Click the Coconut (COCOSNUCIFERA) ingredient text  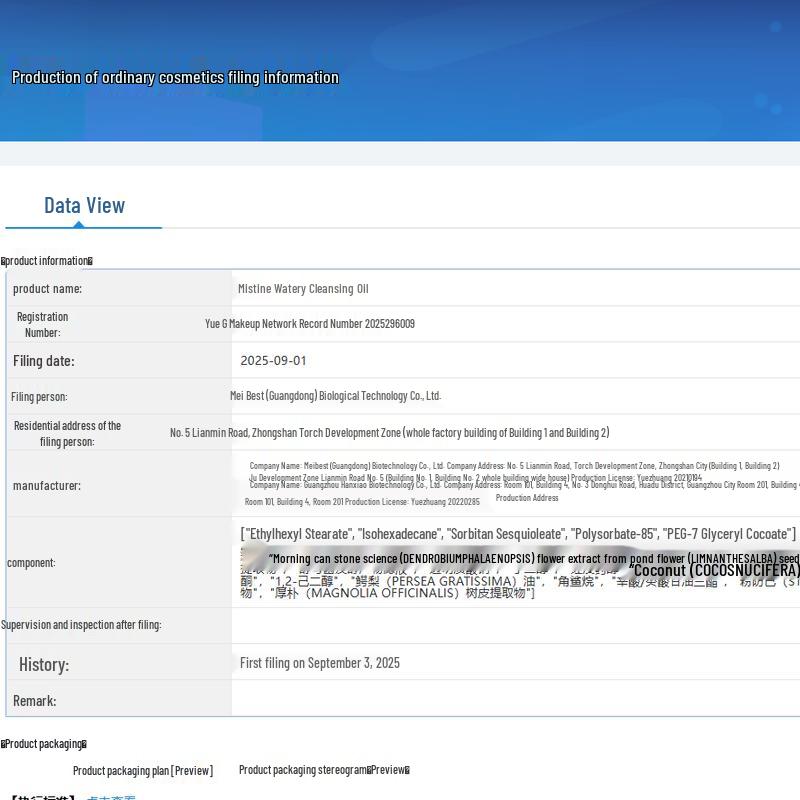[714, 570]
